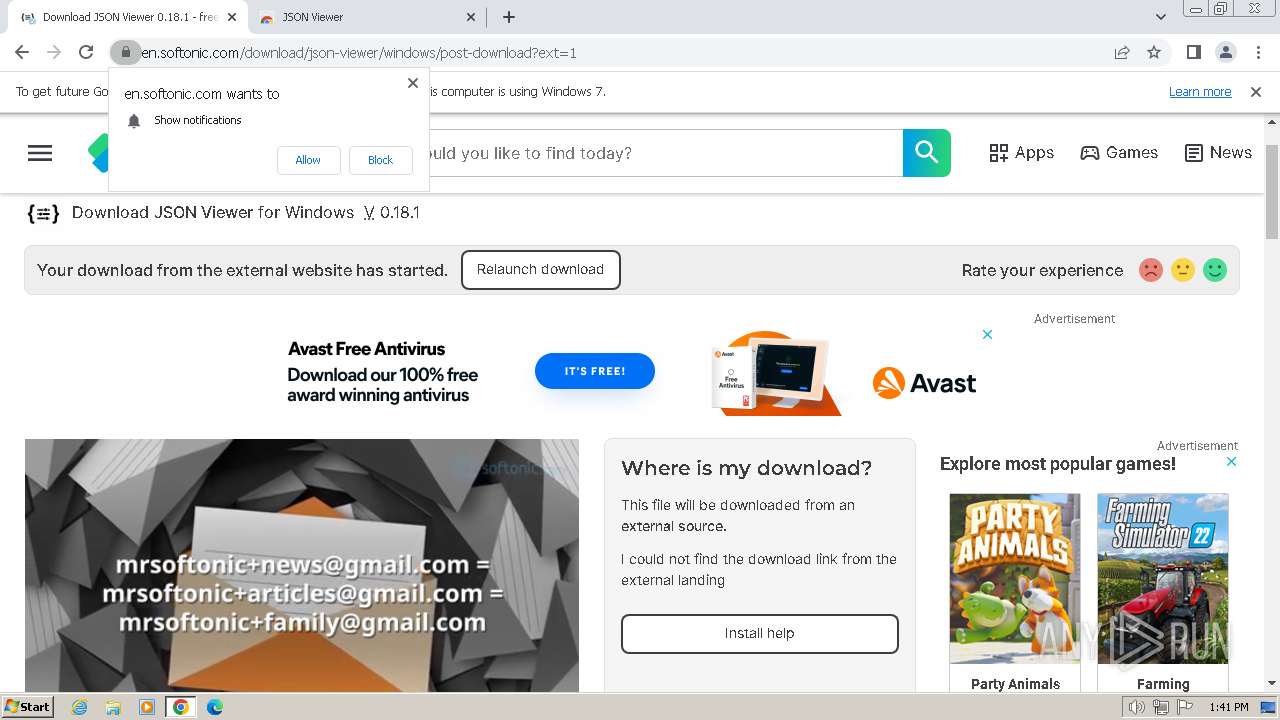Click the Chrome taskbar icon

pos(180,707)
